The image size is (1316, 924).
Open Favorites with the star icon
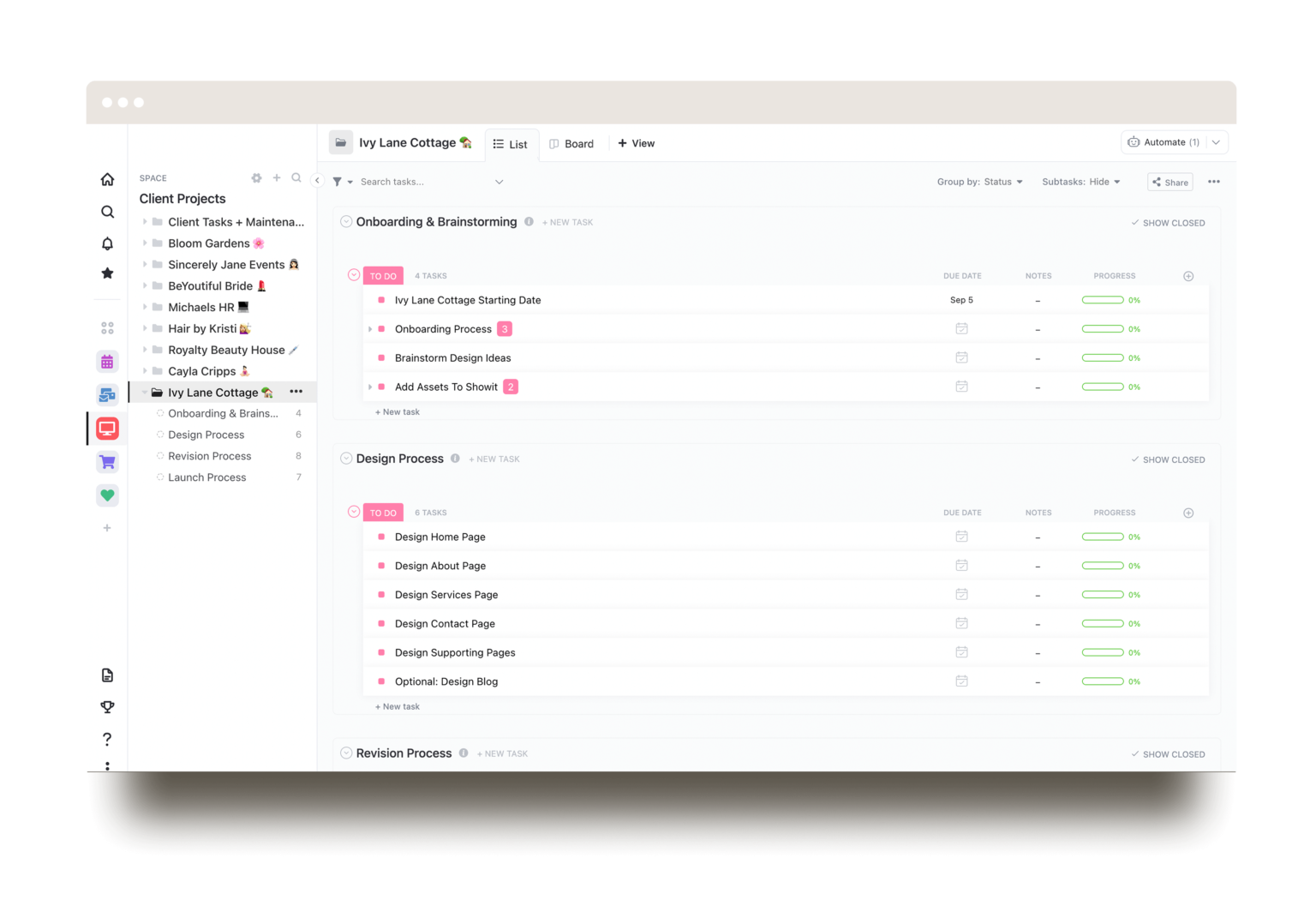(x=107, y=273)
